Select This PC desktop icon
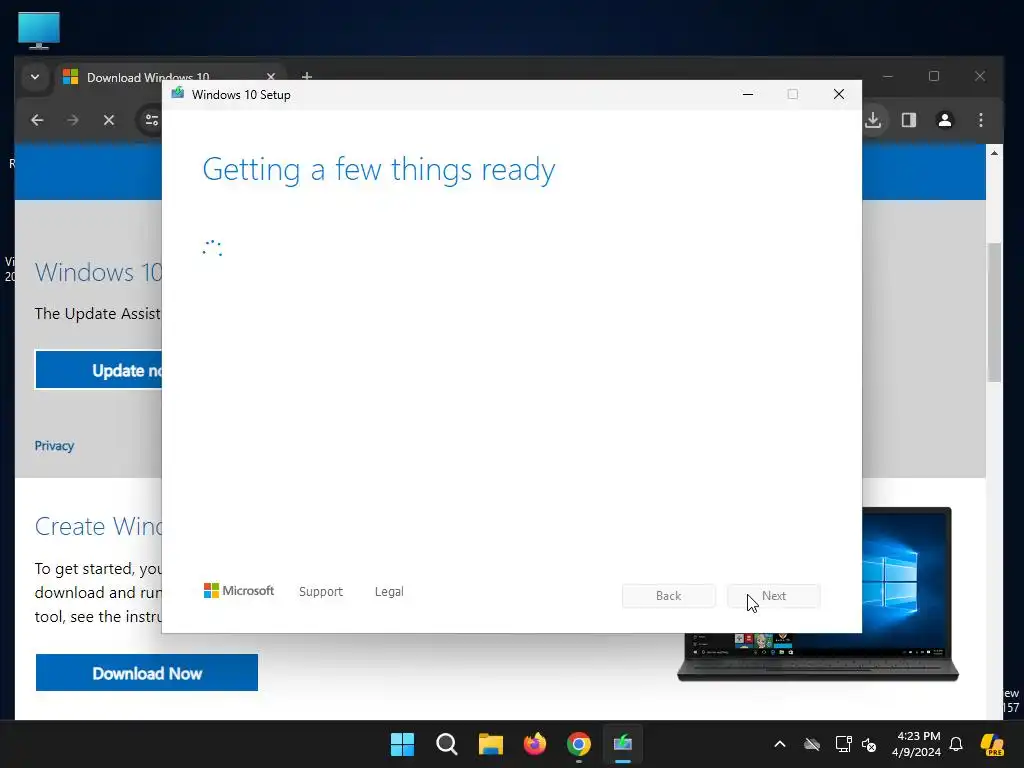1024x768 pixels. pyautogui.click(x=39, y=31)
